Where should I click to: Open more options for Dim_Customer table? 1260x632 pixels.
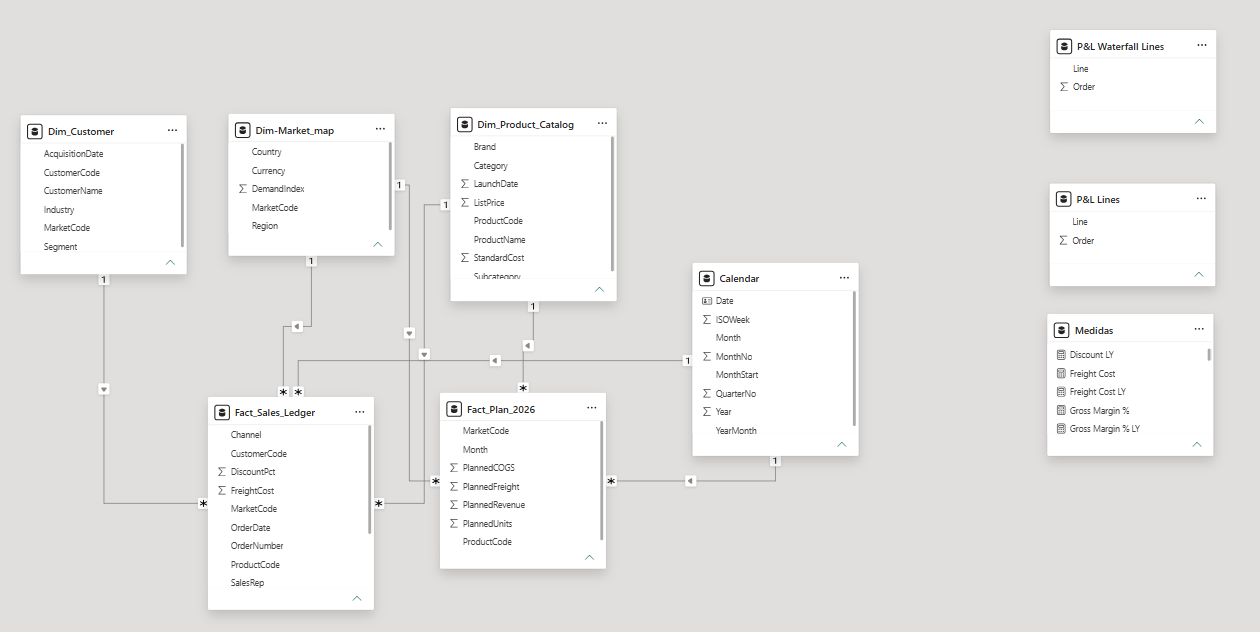(x=172, y=130)
